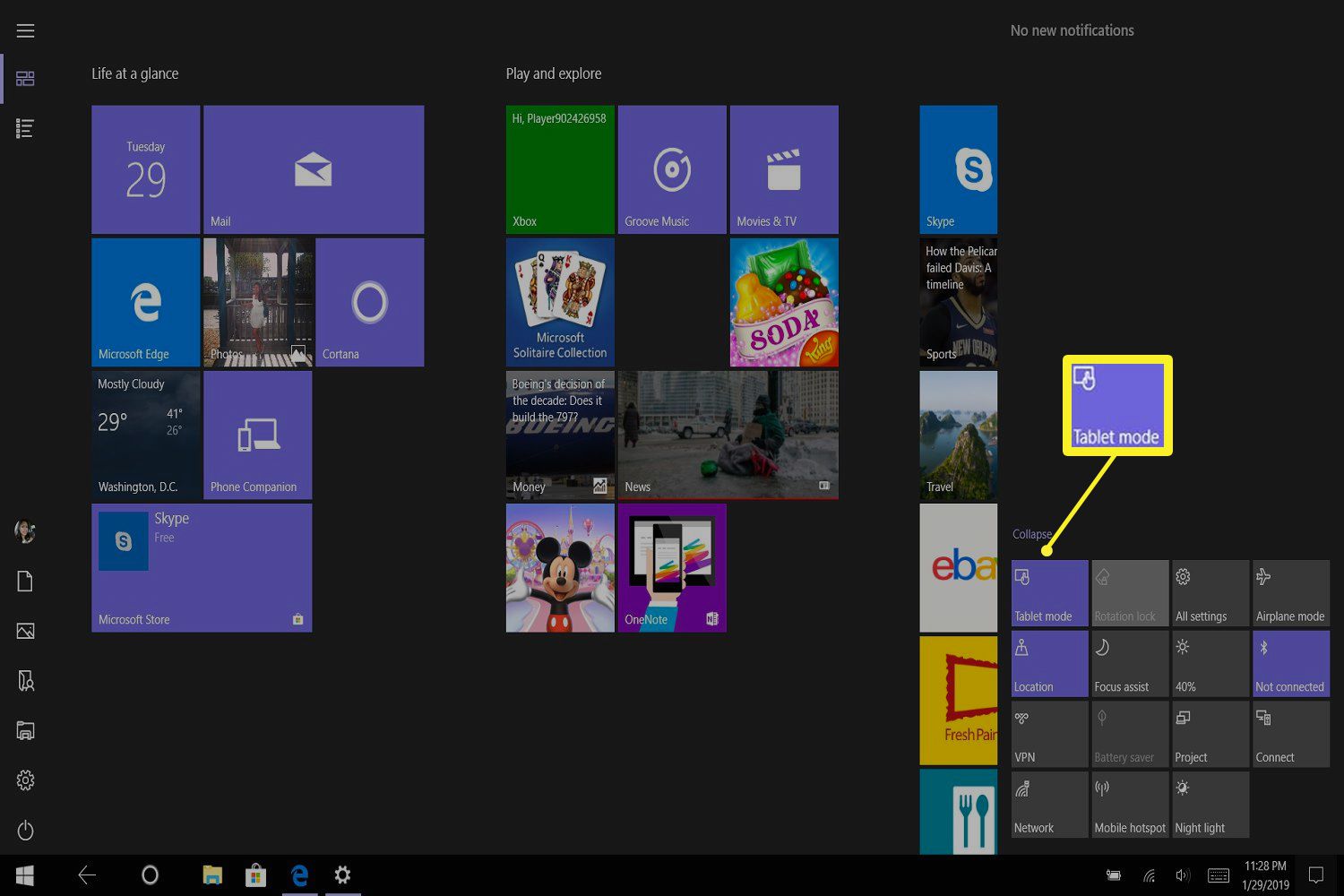Open the Calendar tile showing Tuesday 29

coord(146,169)
